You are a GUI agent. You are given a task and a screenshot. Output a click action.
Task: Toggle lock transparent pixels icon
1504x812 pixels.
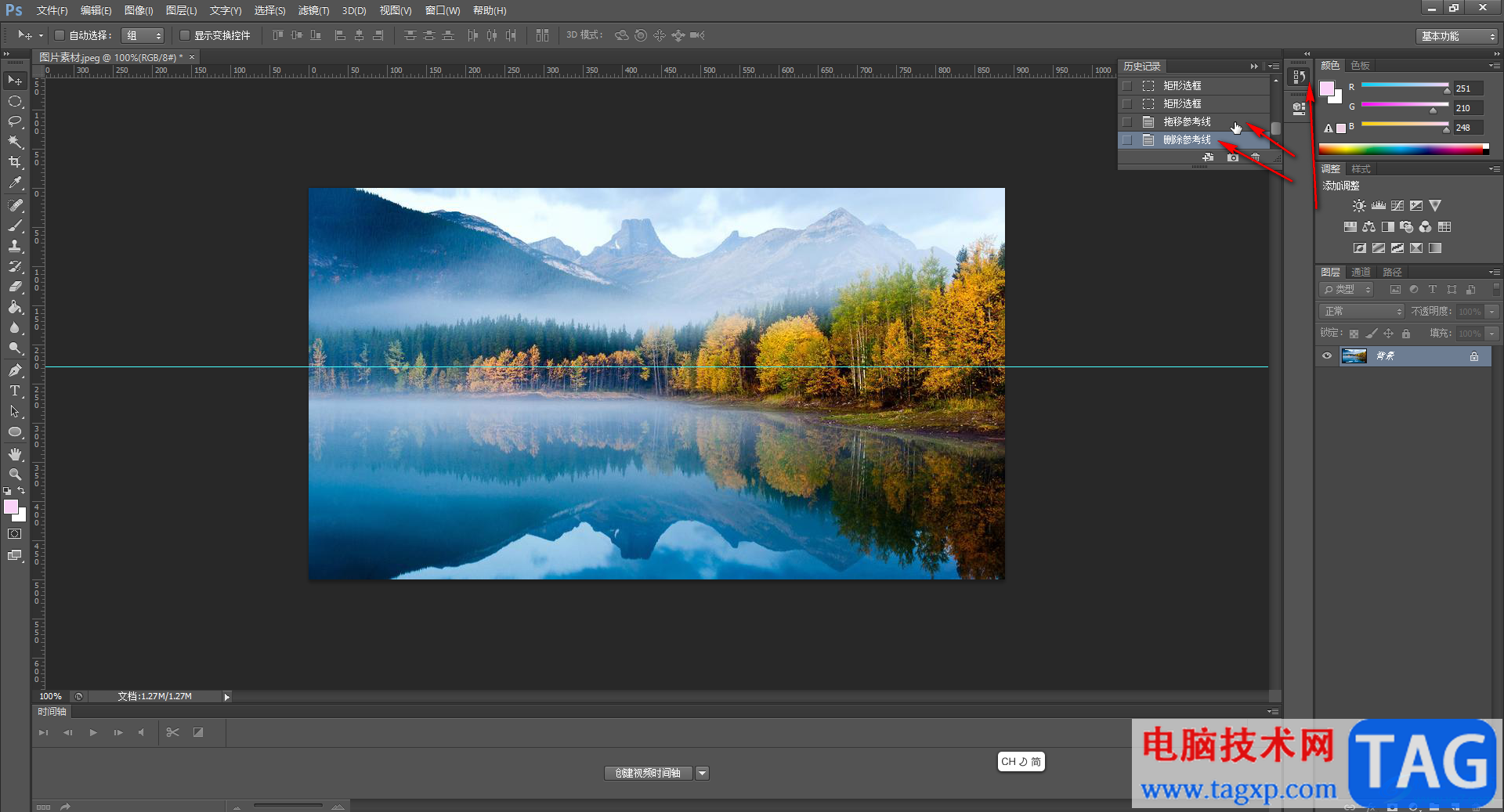[1354, 334]
